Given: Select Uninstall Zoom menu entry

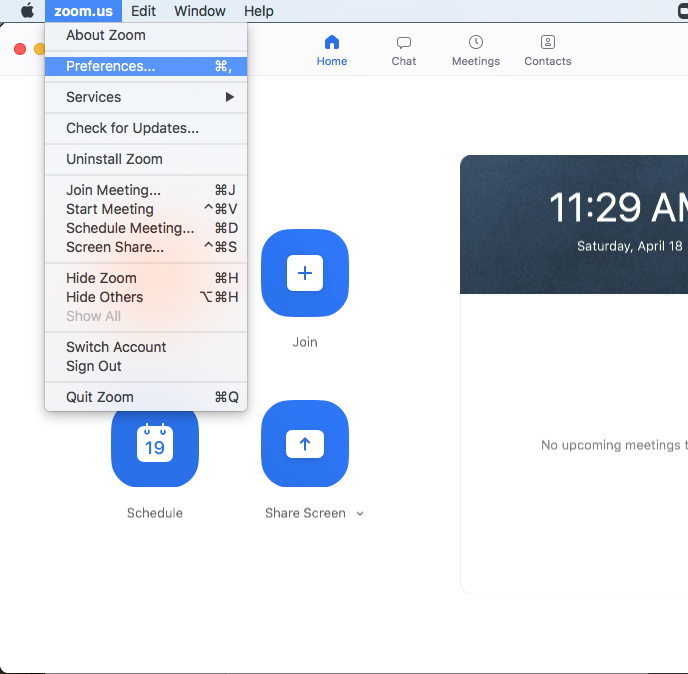Looking at the screenshot, I should click(x=146, y=159).
